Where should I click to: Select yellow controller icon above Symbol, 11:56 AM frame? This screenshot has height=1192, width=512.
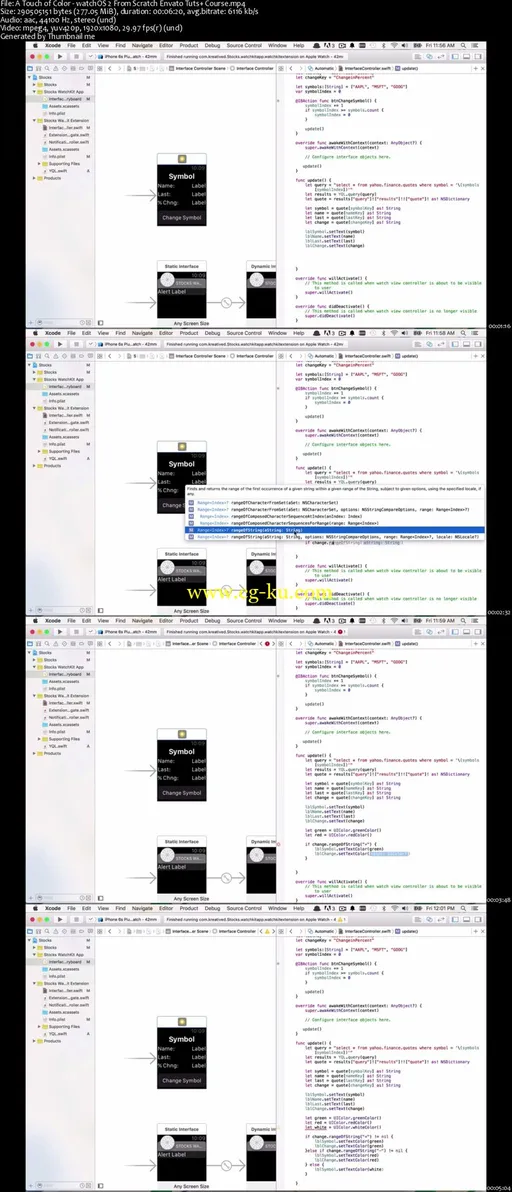(182, 159)
